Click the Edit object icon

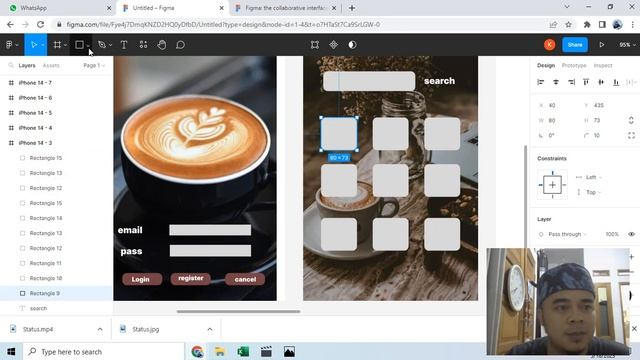[x=315, y=45]
